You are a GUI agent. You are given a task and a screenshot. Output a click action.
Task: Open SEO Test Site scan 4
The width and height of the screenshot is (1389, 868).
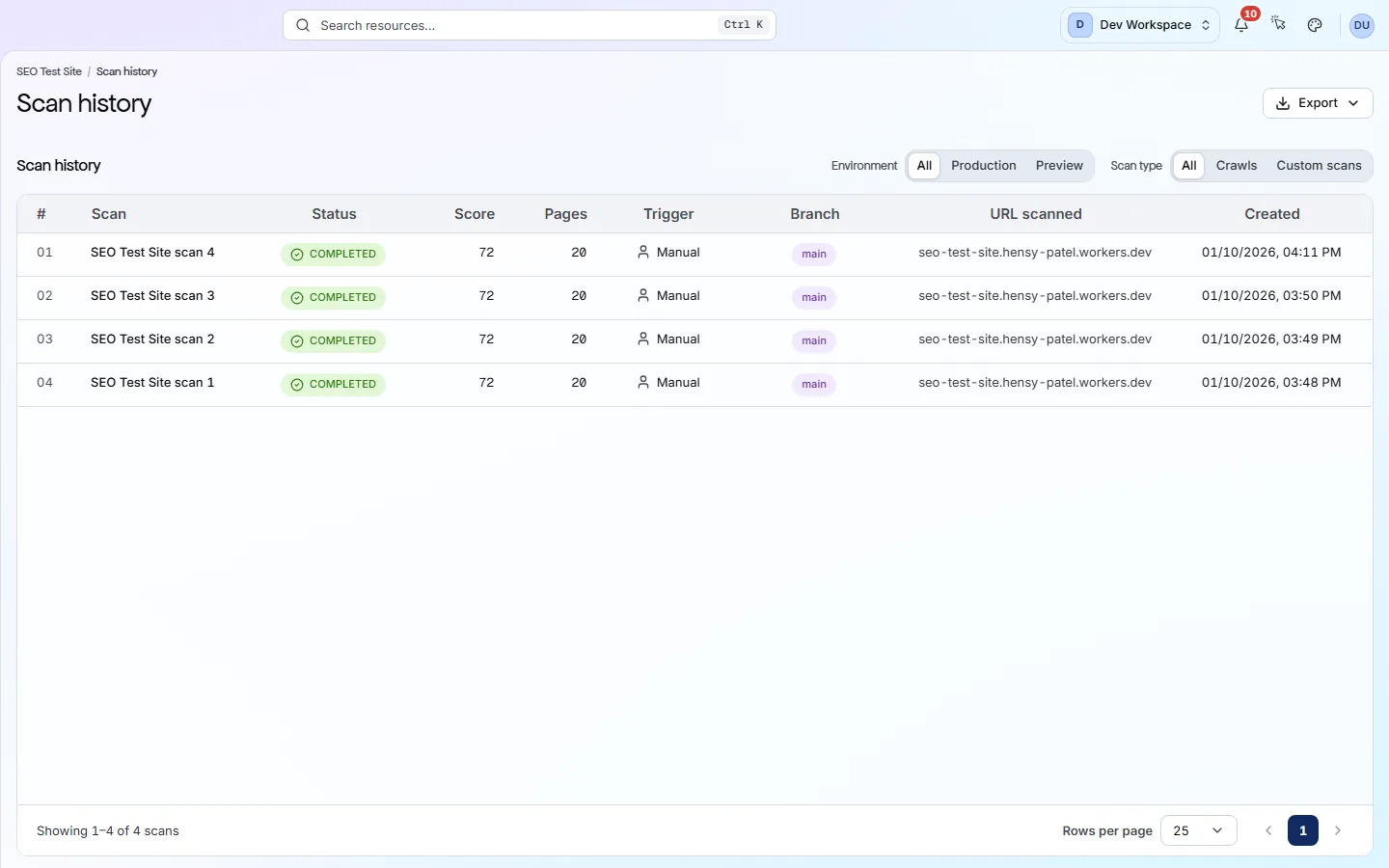152,253
